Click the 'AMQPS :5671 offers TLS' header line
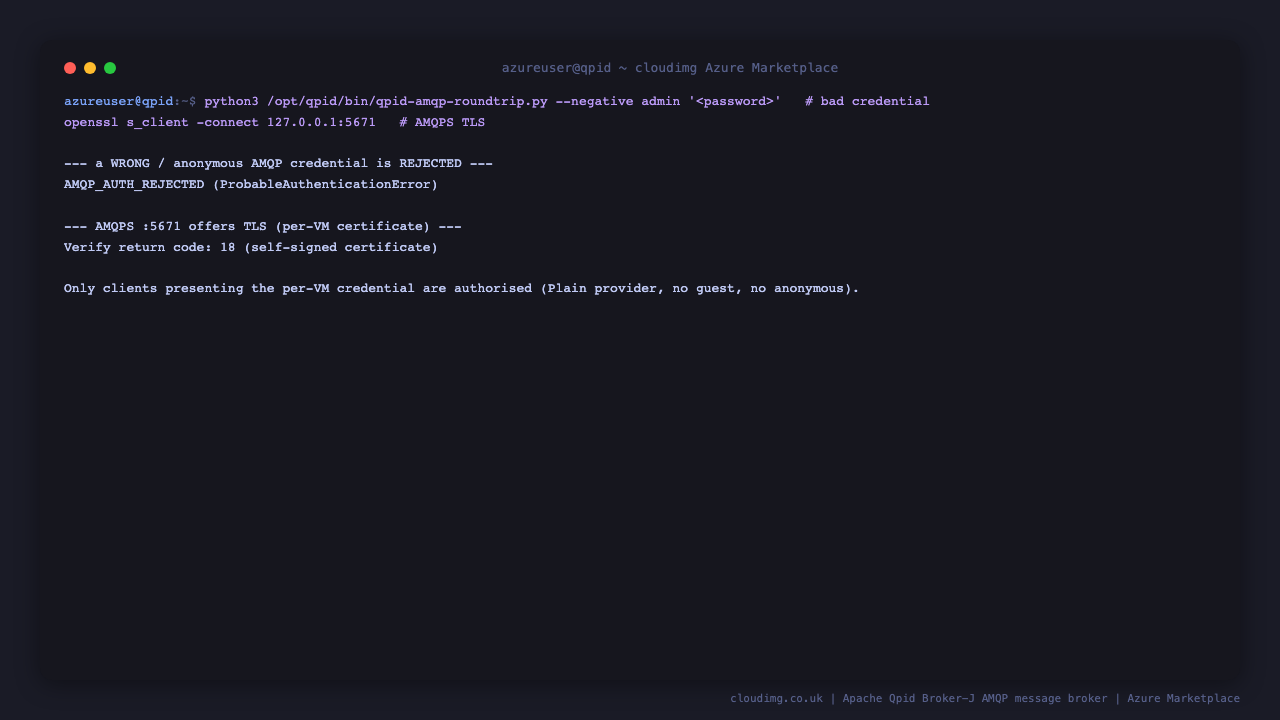Image resolution: width=1280 pixels, height=720 pixels. (263, 226)
